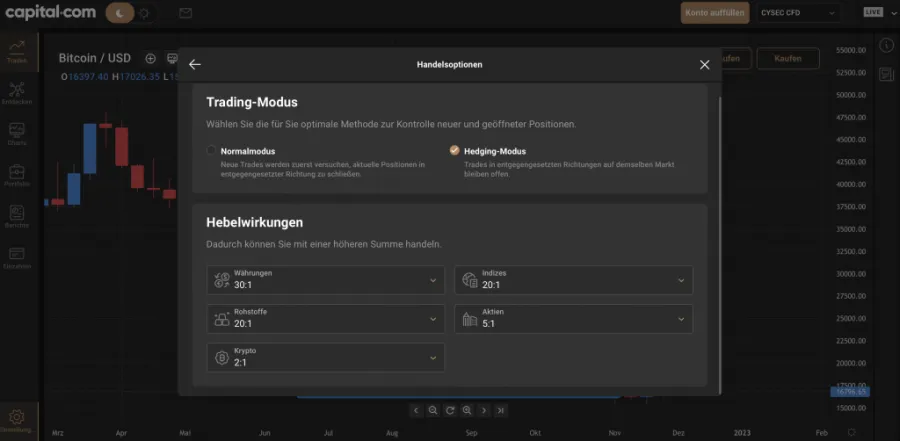Zoom in the chart with the plus magnifier

[467, 410]
